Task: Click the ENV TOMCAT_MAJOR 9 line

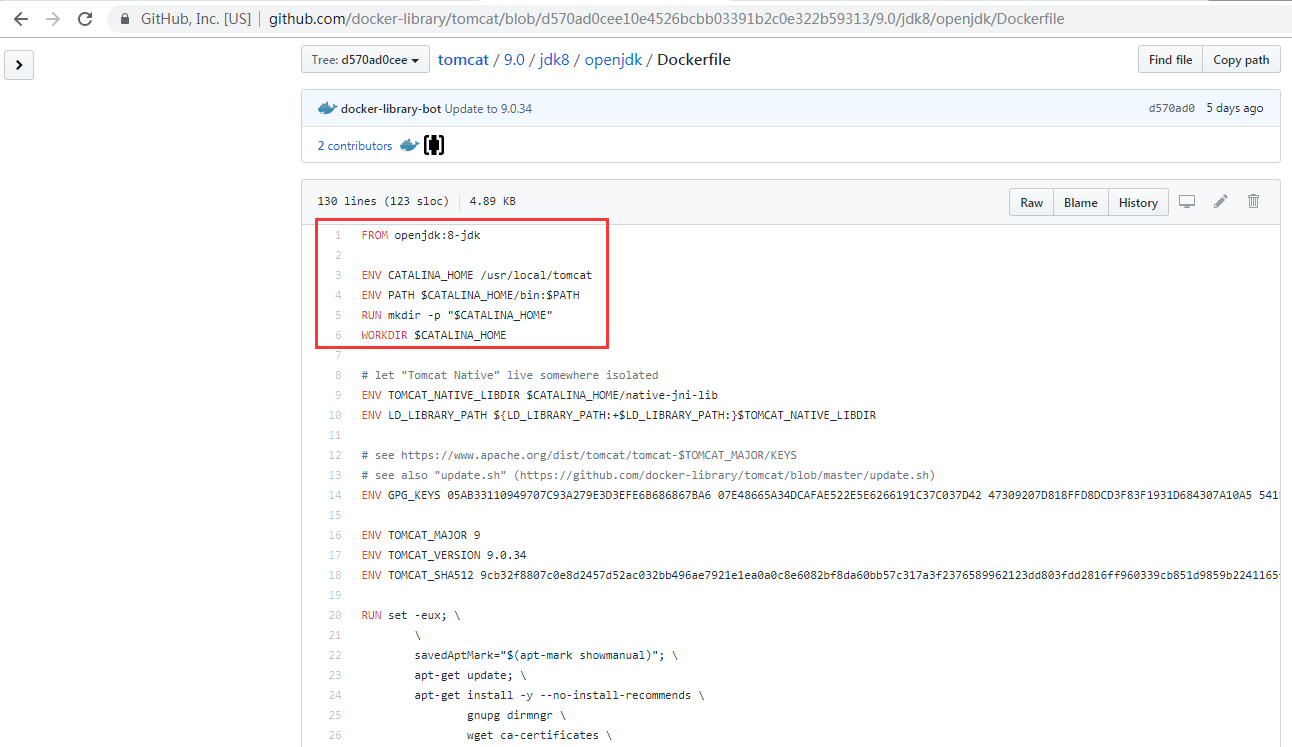Action: point(421,535)
